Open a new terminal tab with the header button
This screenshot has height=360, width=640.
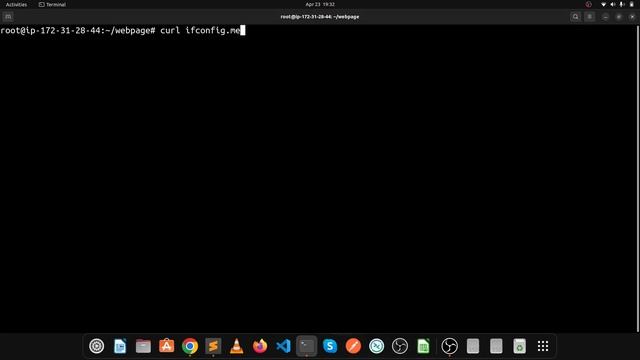(8, 17)
